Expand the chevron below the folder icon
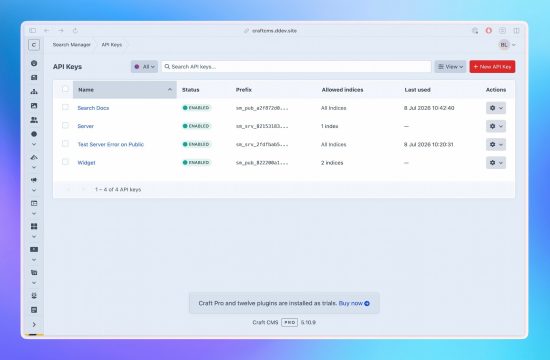The height and width of the screenshot is (360, 550). [34, 283]
